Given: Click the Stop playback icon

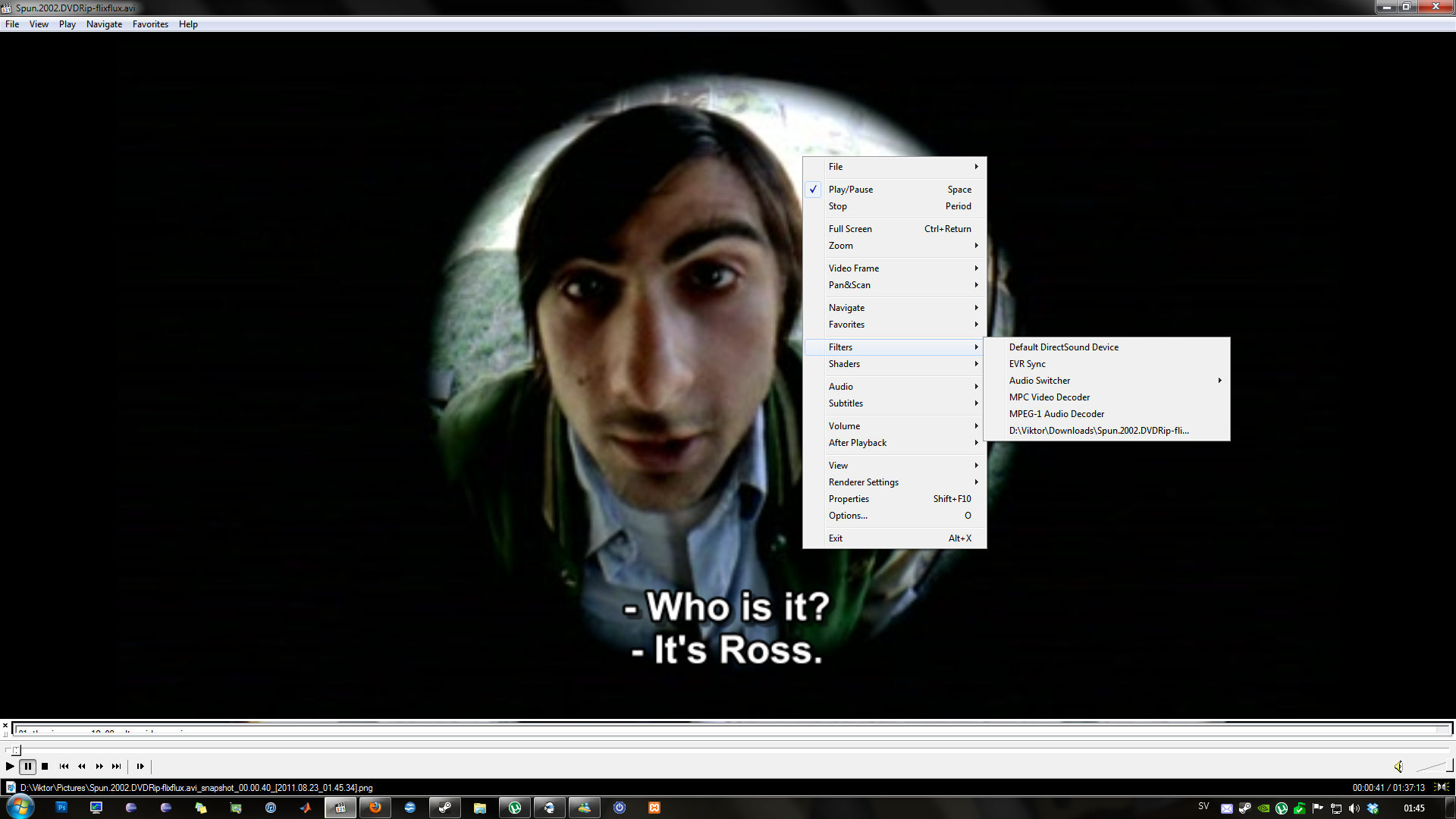Looking at the screenshot, I should (45, 766).
